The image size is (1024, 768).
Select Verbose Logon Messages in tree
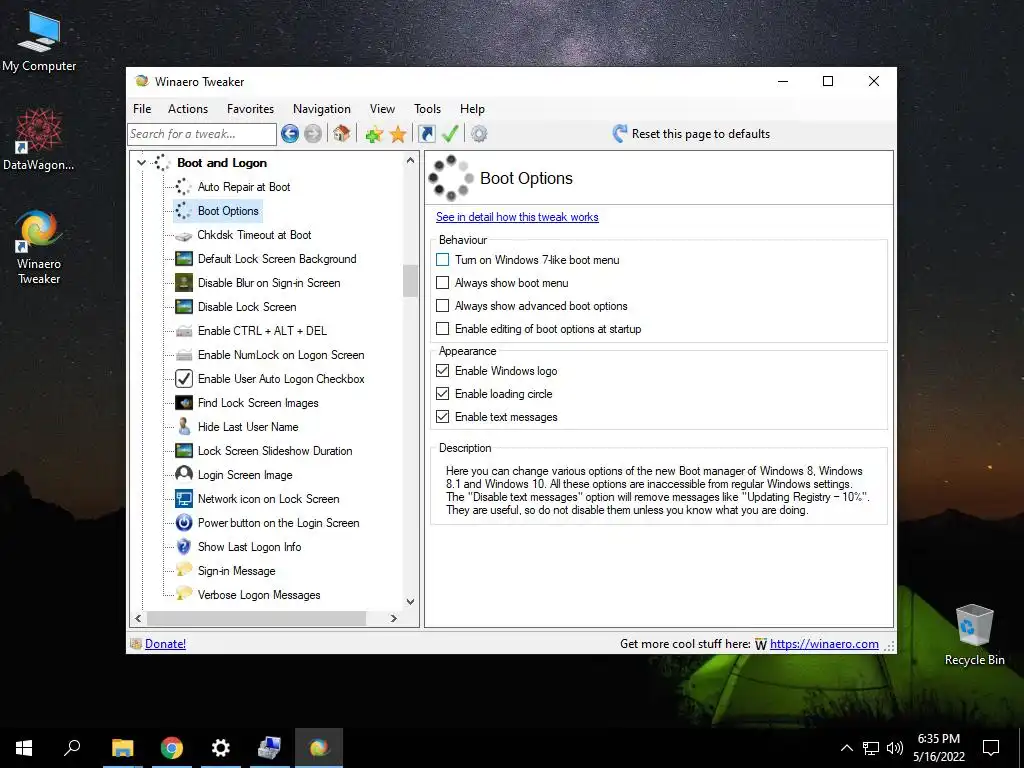tap(259, 595)
